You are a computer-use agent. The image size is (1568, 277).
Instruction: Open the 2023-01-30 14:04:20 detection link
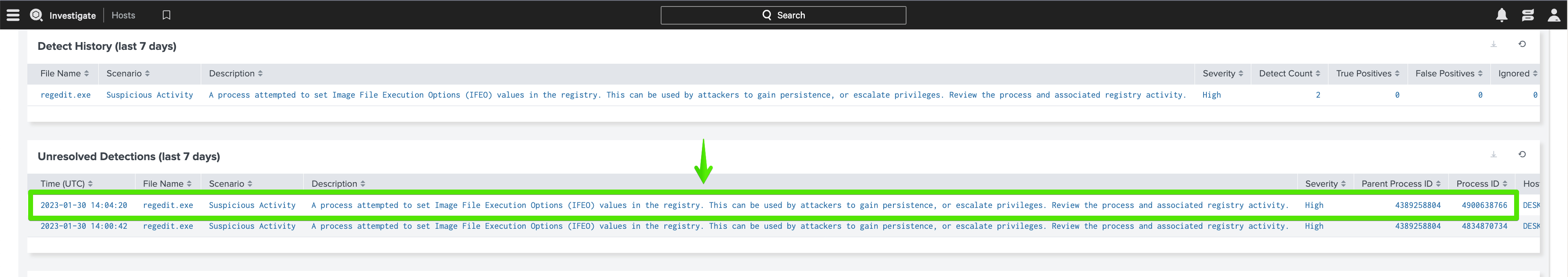84,205
